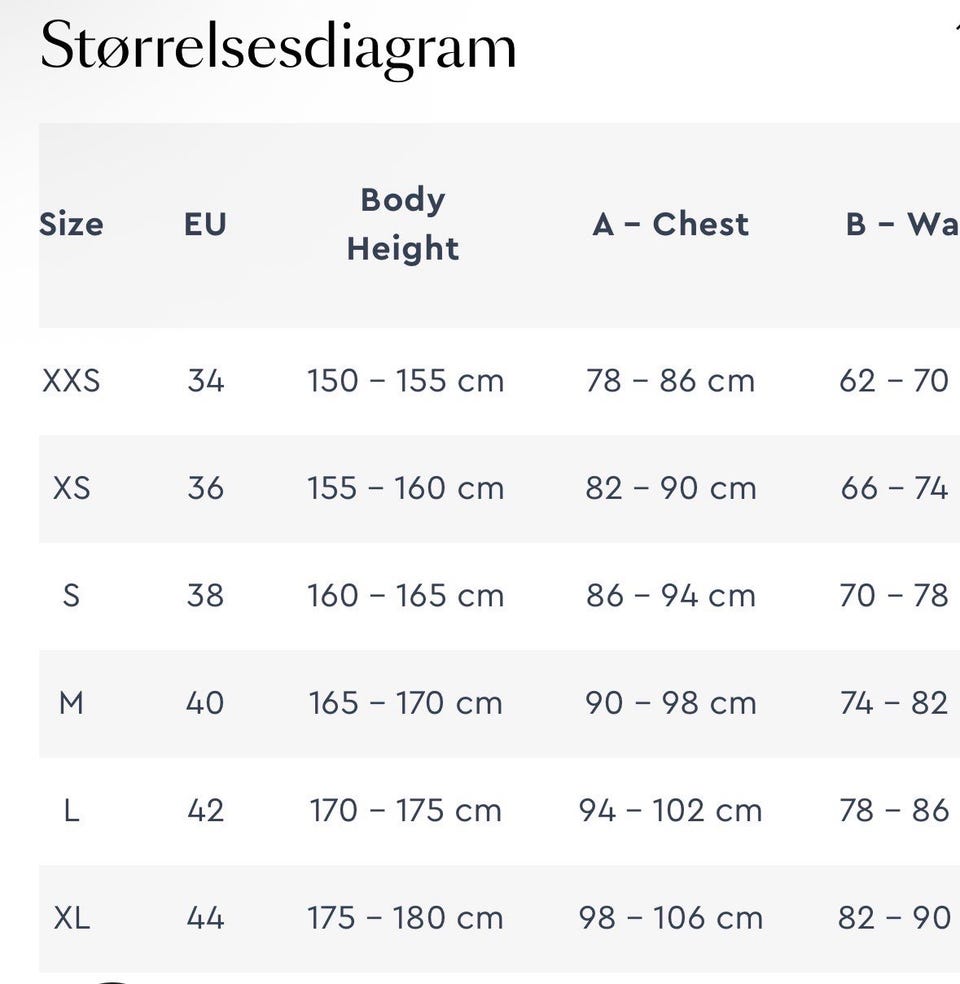Select the XL size row label
This screenshot has height=984, width=960.
[x=71, y=918]
